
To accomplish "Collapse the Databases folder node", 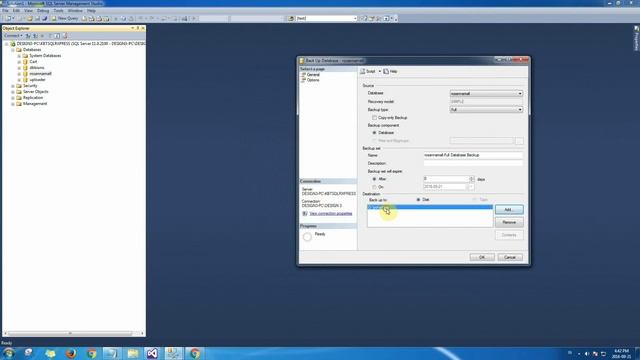I will click(x=13, y=50).
